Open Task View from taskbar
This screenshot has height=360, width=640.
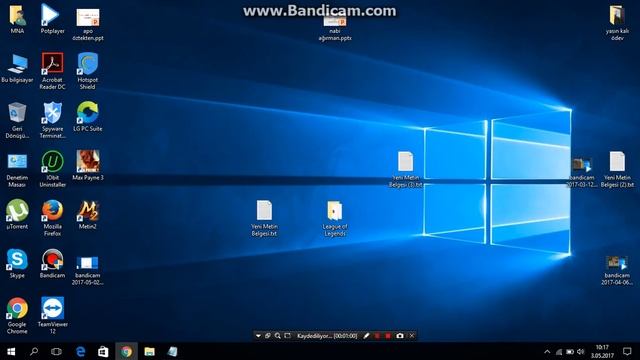tap(56, 351)
